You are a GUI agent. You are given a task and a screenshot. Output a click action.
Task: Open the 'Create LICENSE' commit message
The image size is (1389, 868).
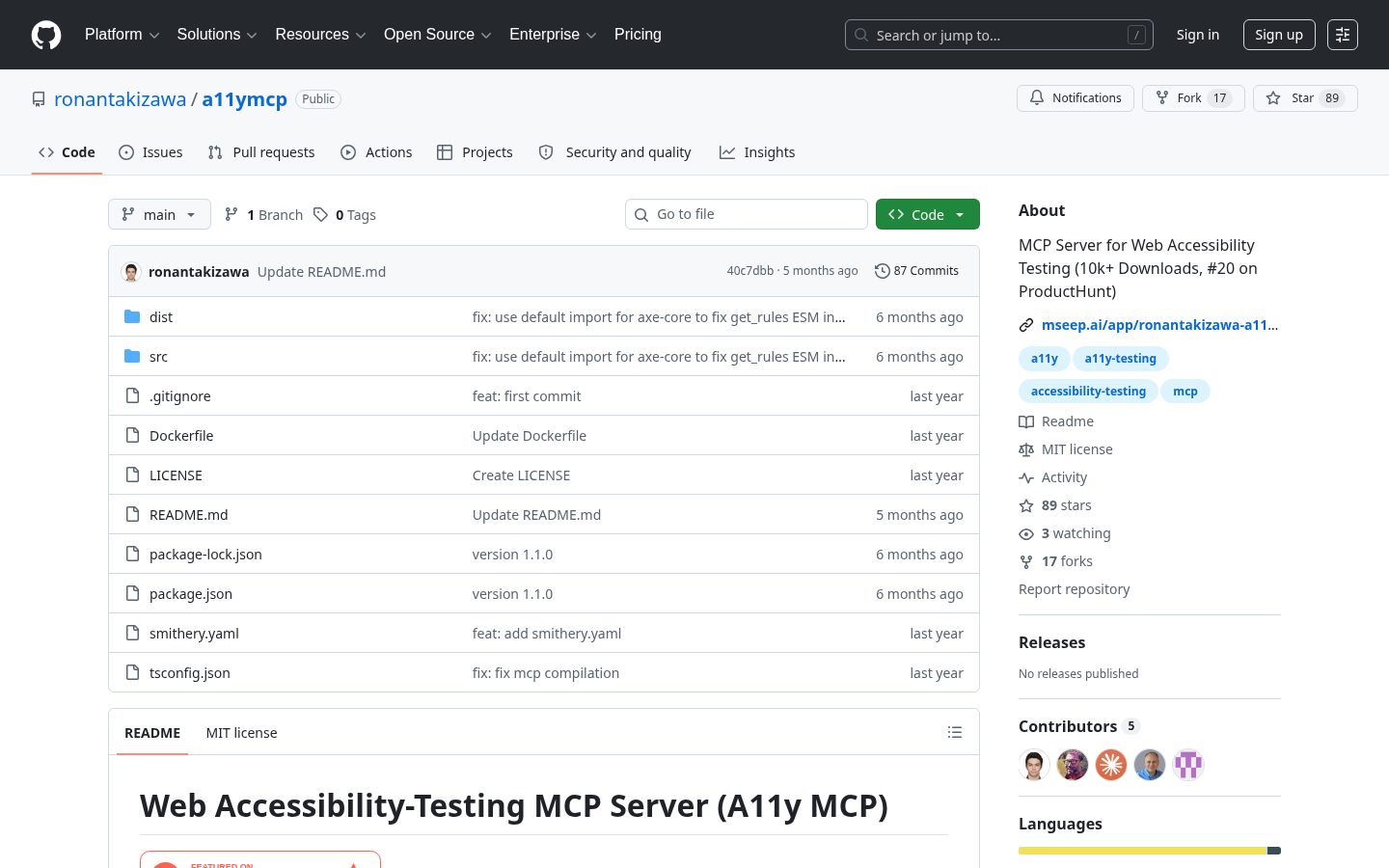click(521, 475)
